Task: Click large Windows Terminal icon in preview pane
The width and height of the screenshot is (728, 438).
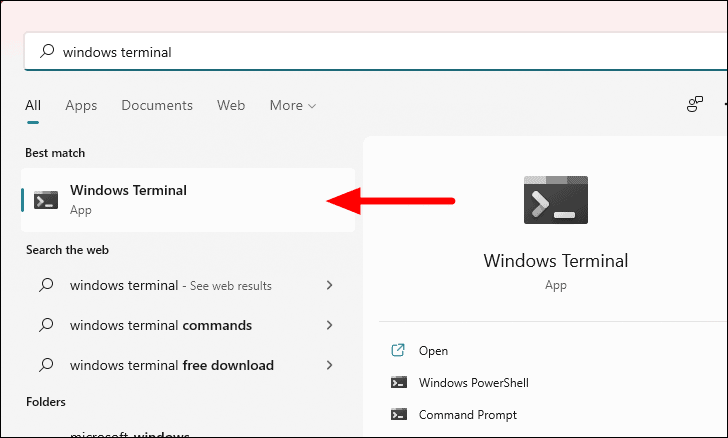Action: coord(556,200)
